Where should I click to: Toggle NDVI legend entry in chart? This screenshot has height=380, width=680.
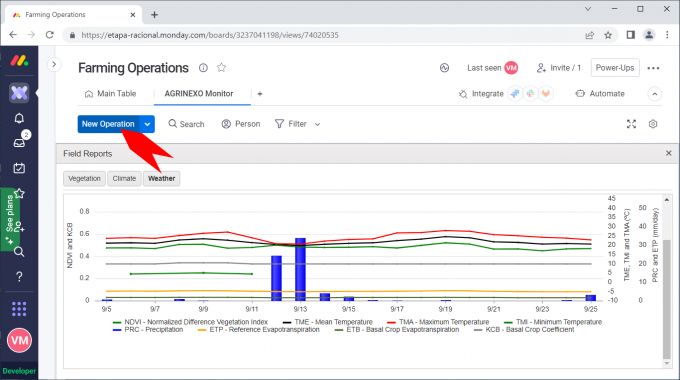tap(190, 322)
